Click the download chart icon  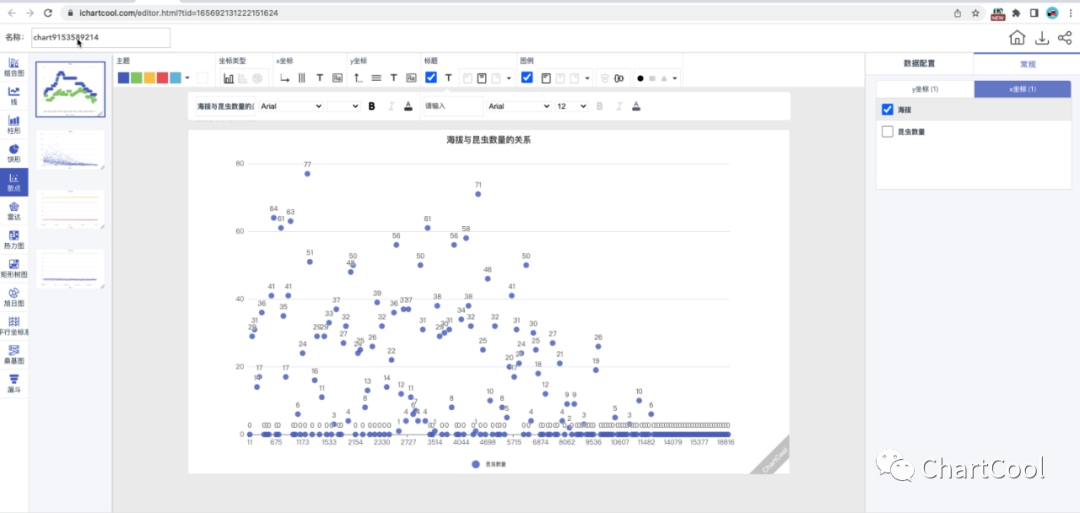coord(1041,38)
